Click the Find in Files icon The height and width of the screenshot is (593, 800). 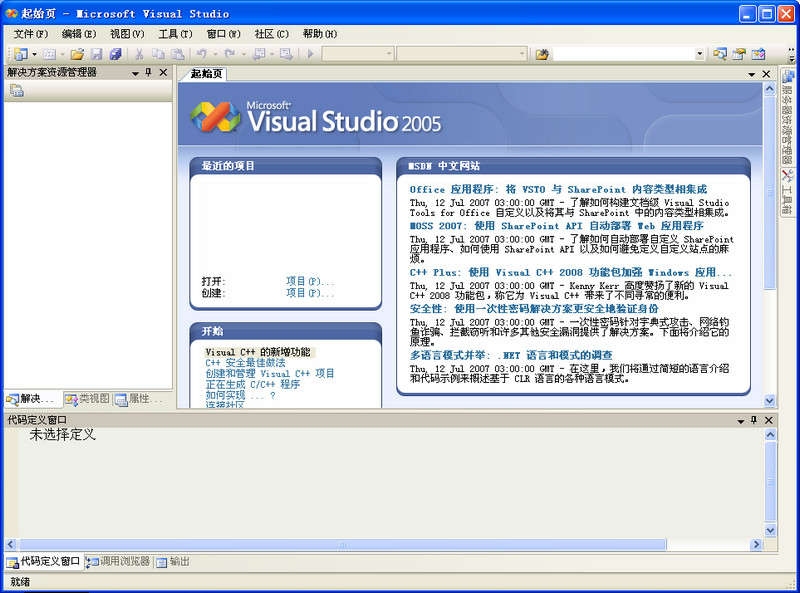click(542, 54)
